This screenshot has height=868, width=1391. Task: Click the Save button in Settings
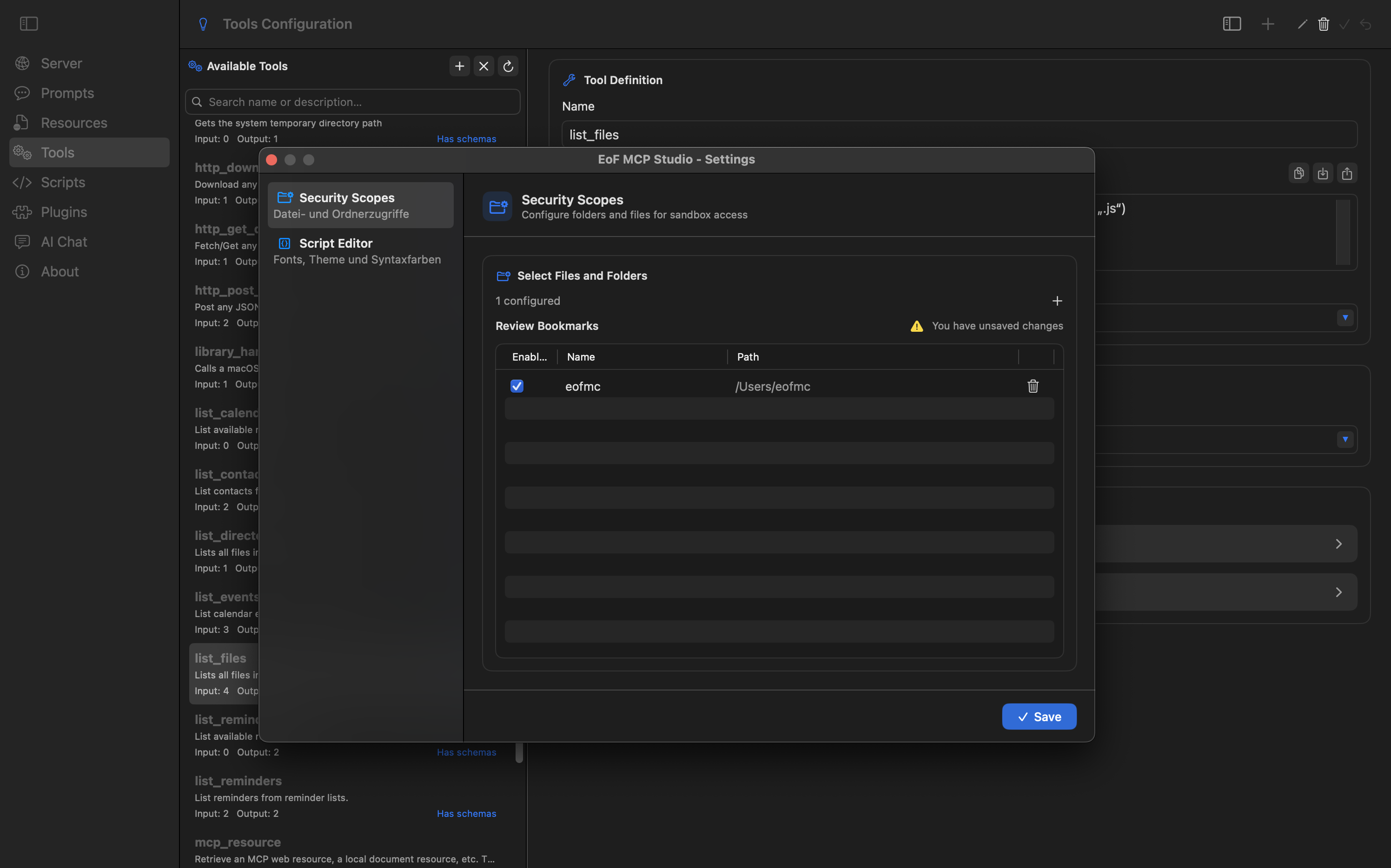pos(1039,717)
